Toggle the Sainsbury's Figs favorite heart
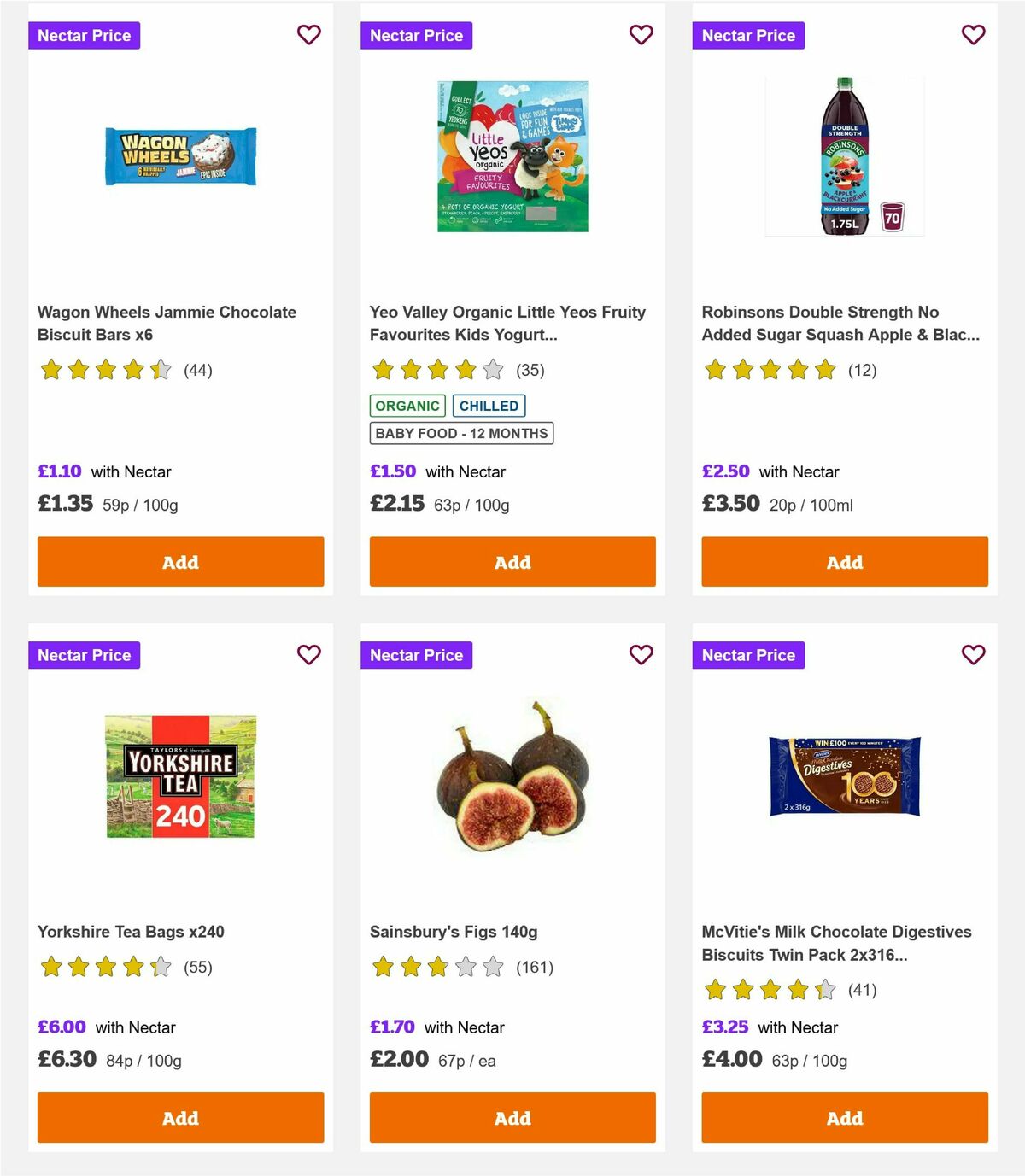This screenshot has width=1025, height=1176. click(x=641, y=655)
